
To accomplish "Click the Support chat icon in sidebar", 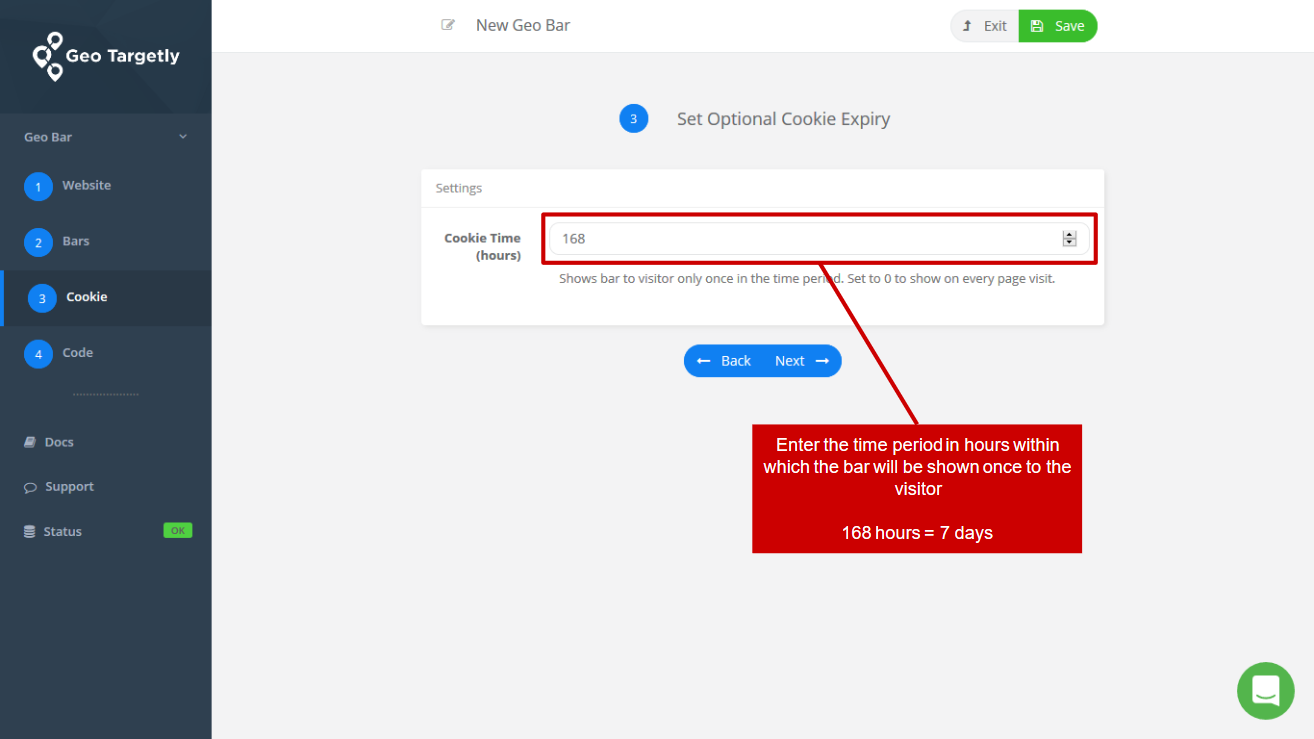I will click(31, 486).
